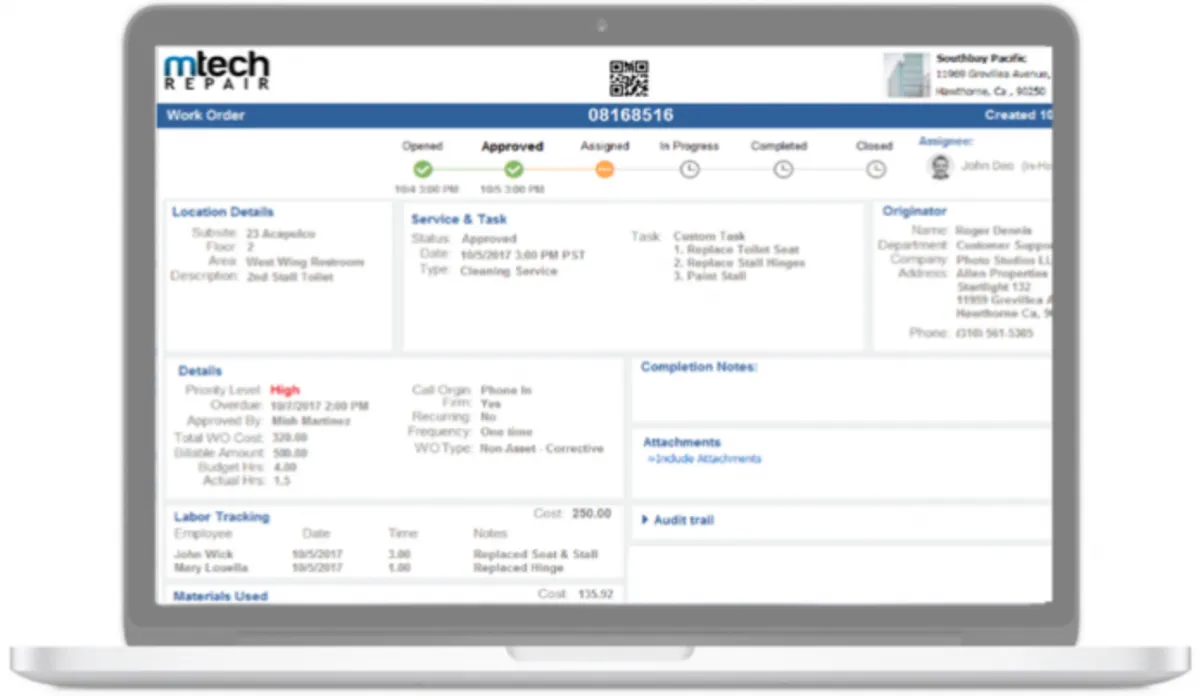Click Approved By value Mish Martinez
The width and height of the screenshot is (1200, 696).
311,421
